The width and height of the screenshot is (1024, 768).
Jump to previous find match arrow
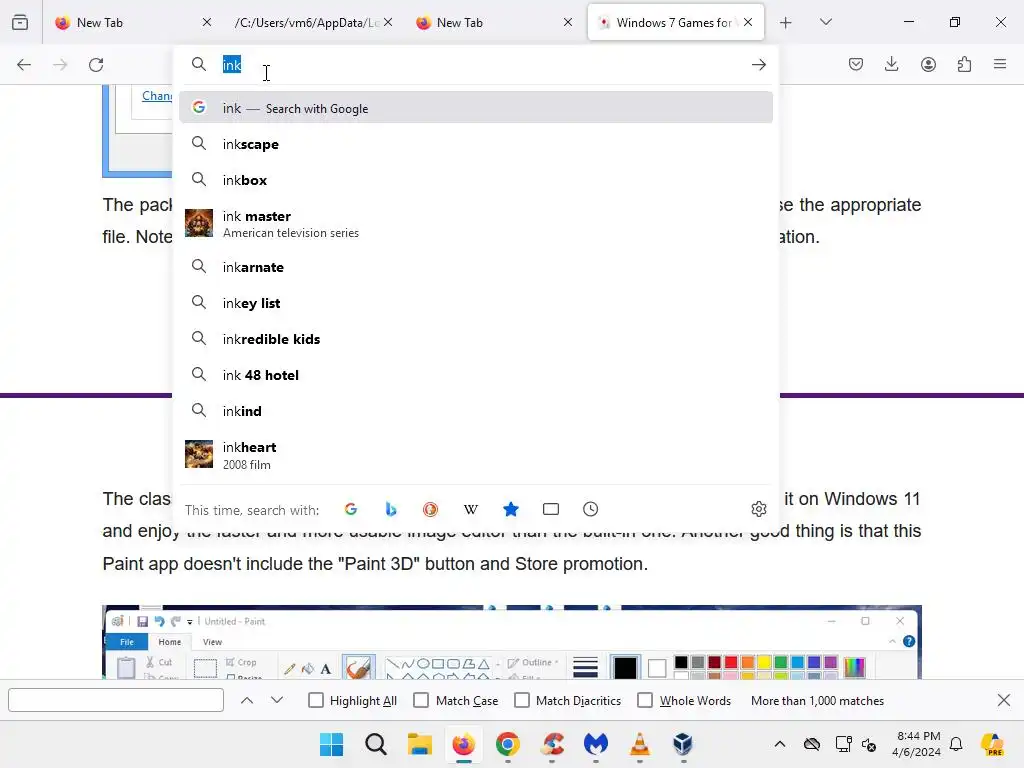247,700
